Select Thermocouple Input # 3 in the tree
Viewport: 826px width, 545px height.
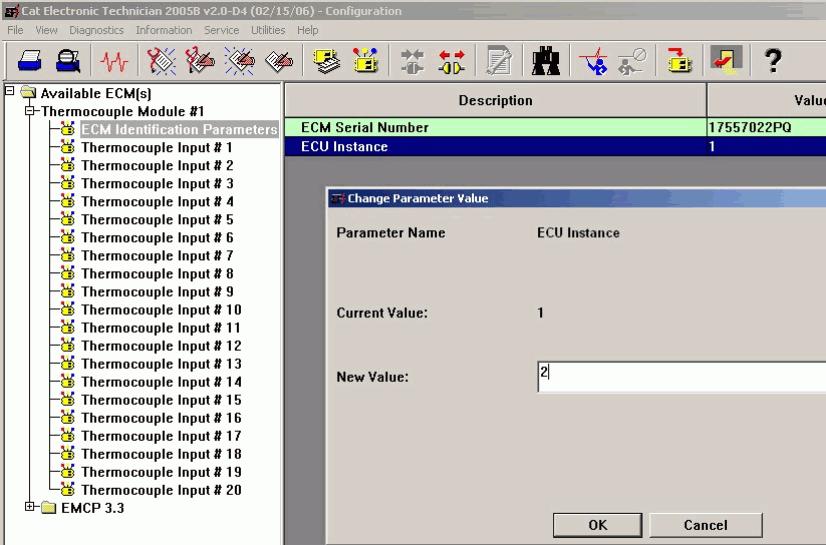coord(157,183)
